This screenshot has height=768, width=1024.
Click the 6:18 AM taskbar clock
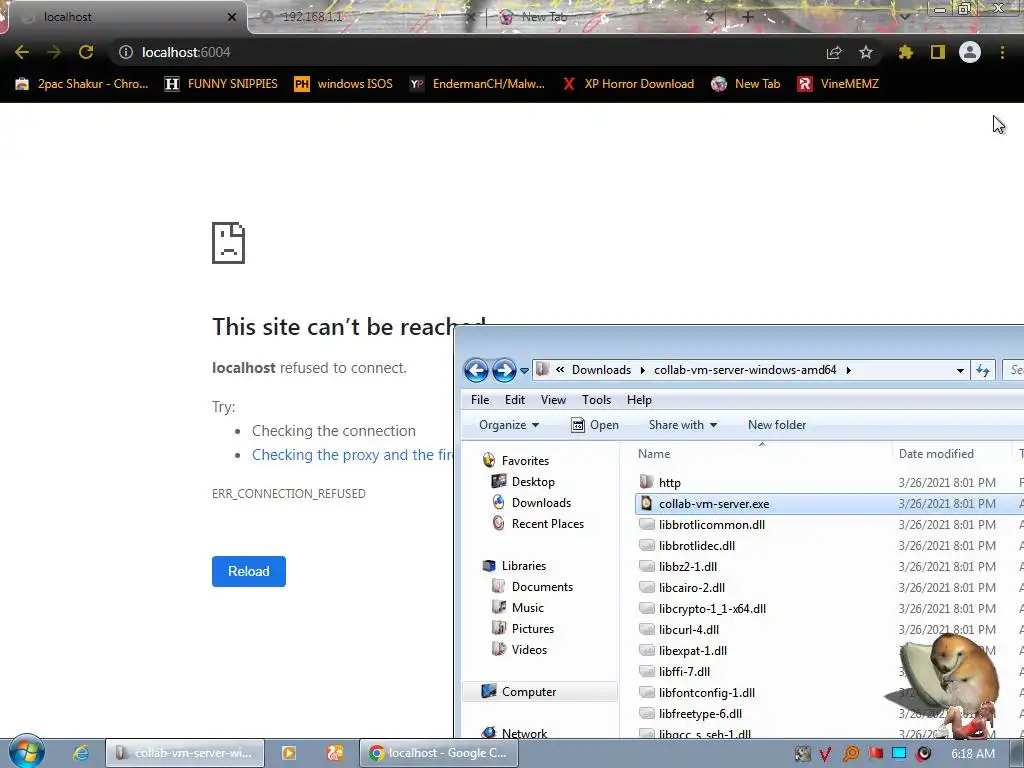972,754
